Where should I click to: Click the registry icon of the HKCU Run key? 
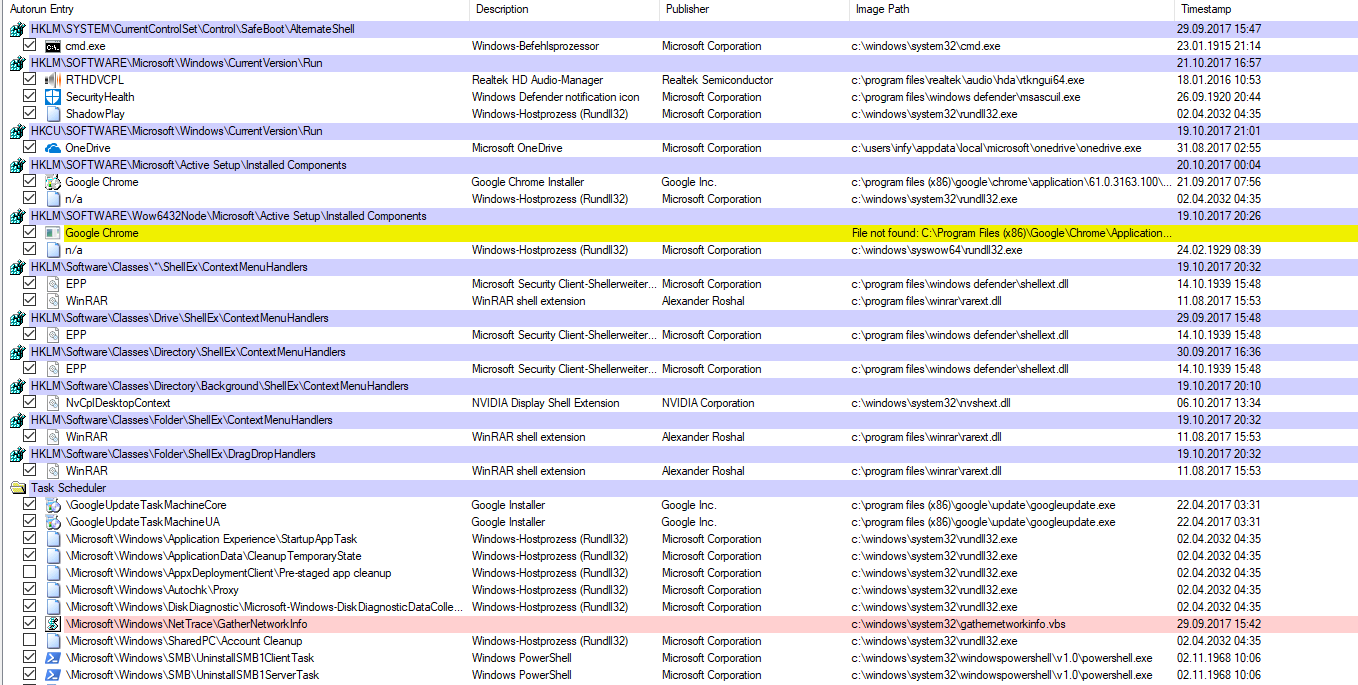[17, 131]
